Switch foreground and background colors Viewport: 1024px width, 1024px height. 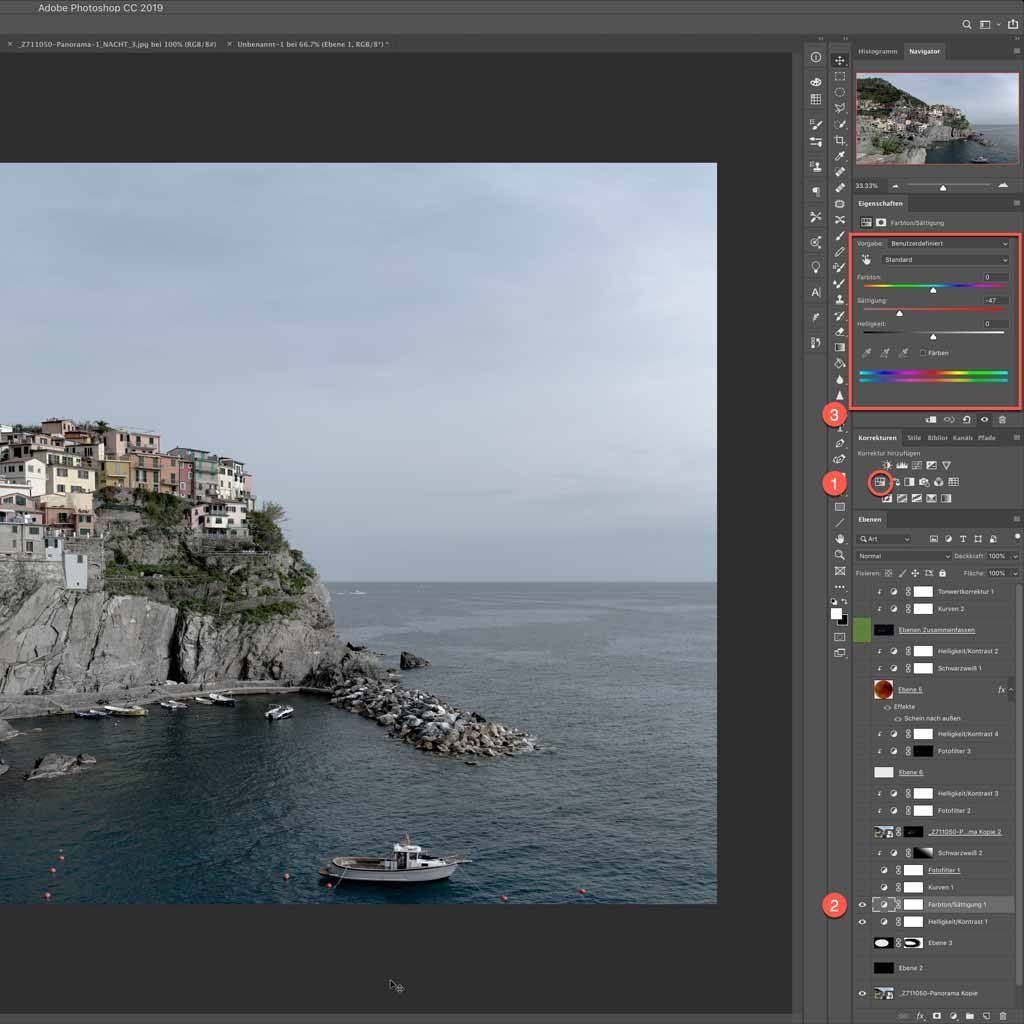point(844,601)
